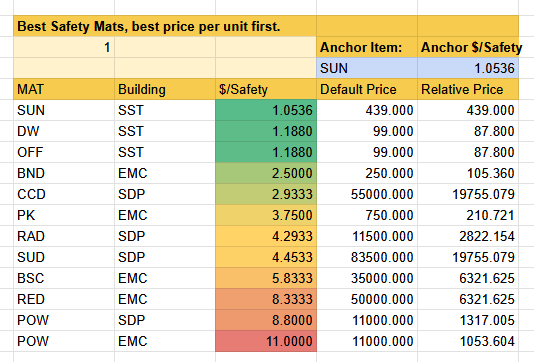Click the Default Price 55000.000 cell
The width and height of the screenshot is (534, 362).
point(367,194)
